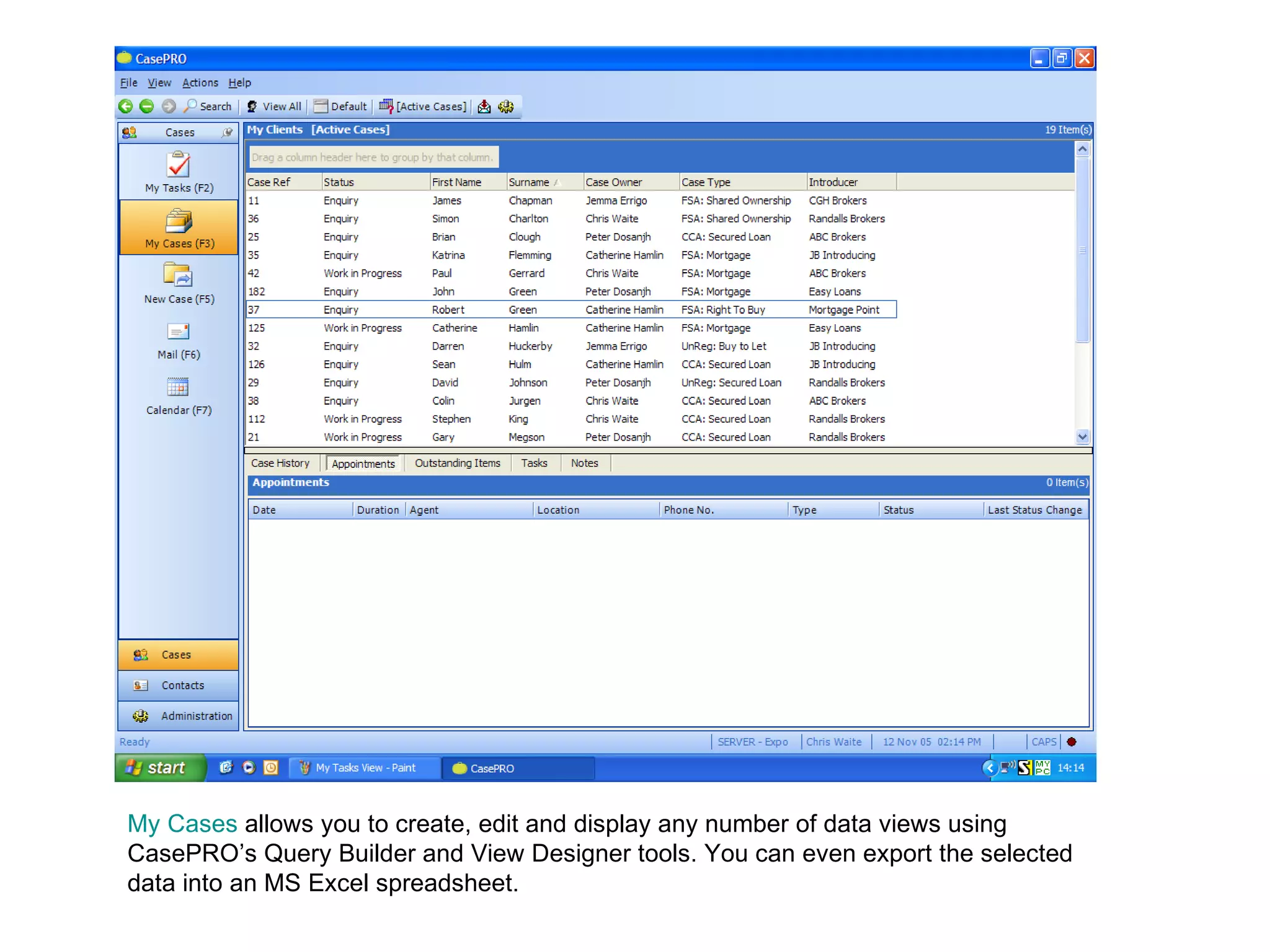This screenshot has width=1270, height=952.
Task: Switch to the Outstanding Items tab
Action: 458,463
